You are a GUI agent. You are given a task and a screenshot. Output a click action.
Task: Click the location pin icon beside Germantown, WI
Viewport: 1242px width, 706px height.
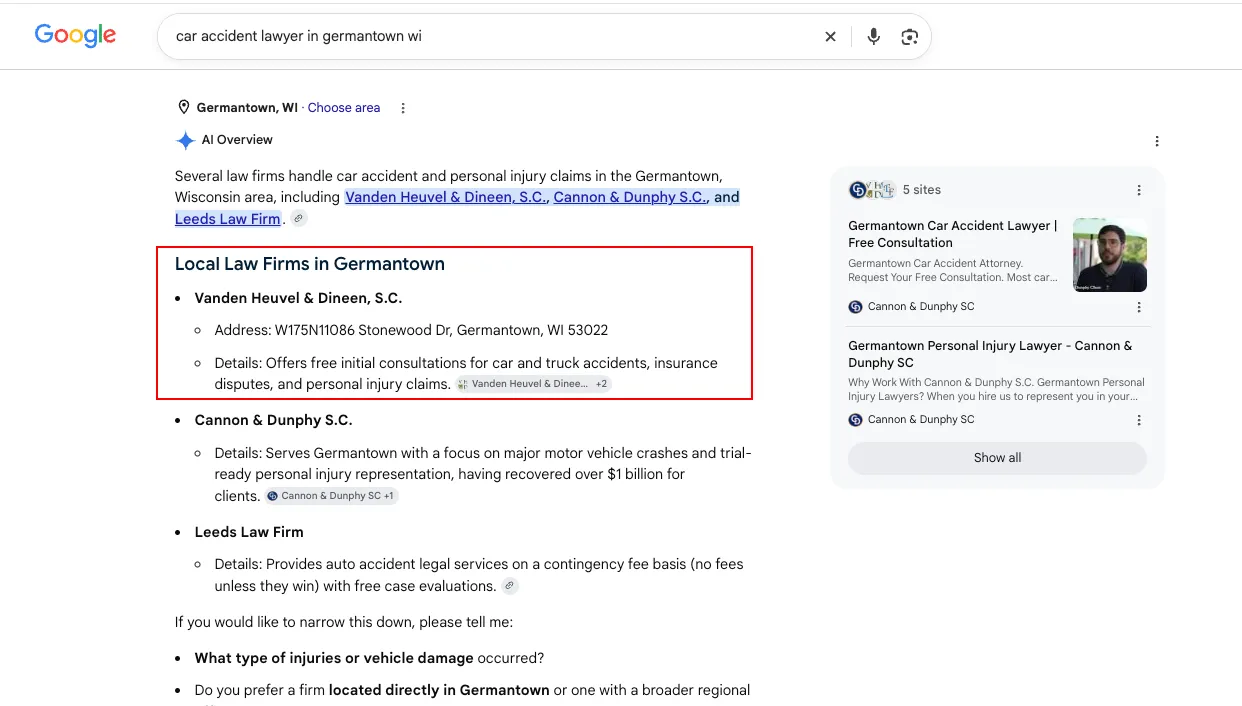[183, 107]
